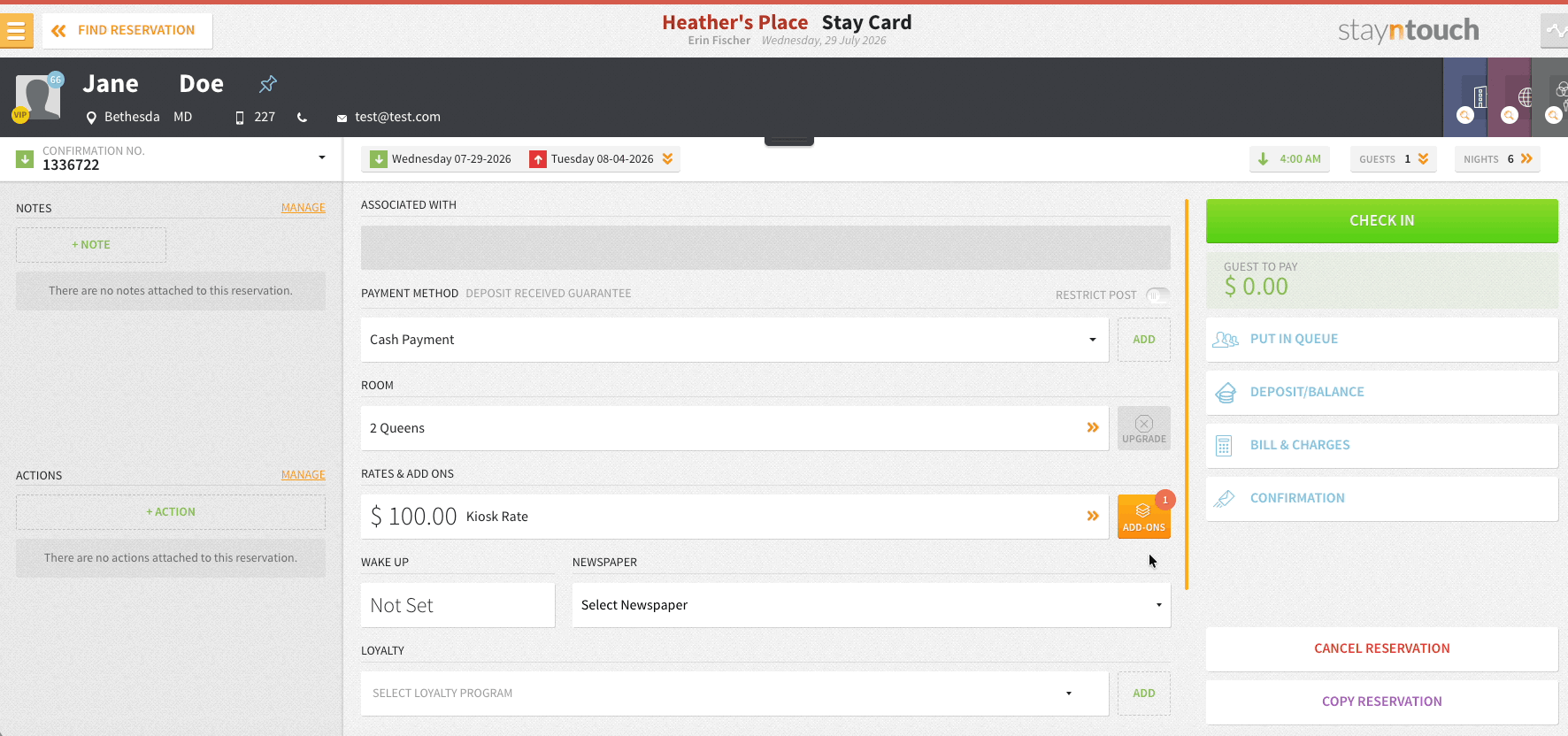Click Manage link in Actions section

(x=304, y=475)
